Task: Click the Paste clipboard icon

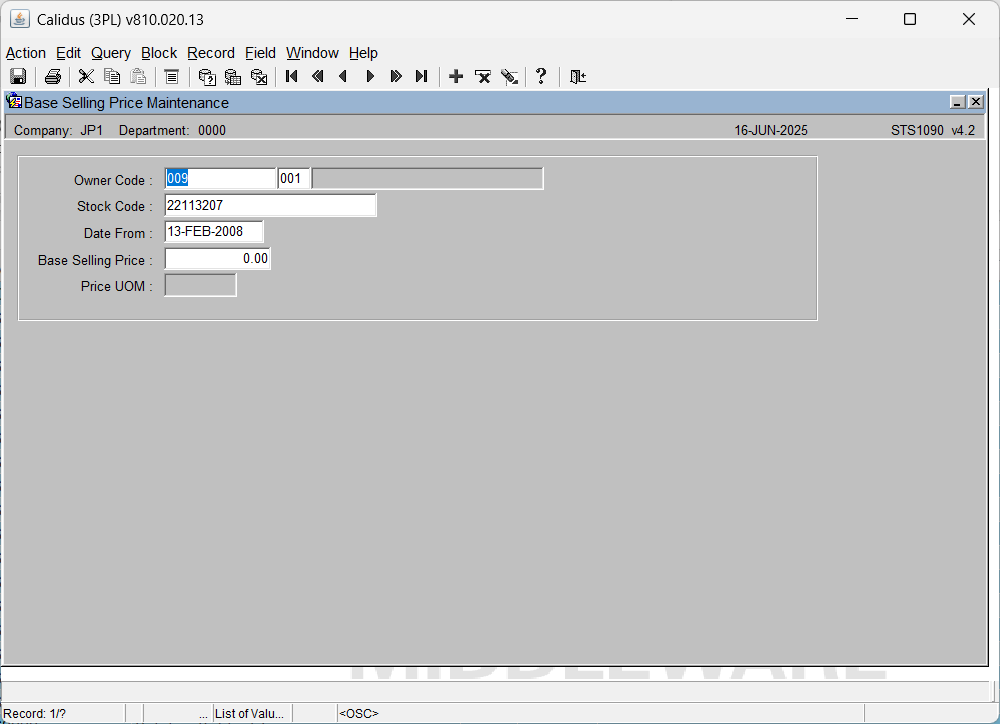Action: coord(138,77)
